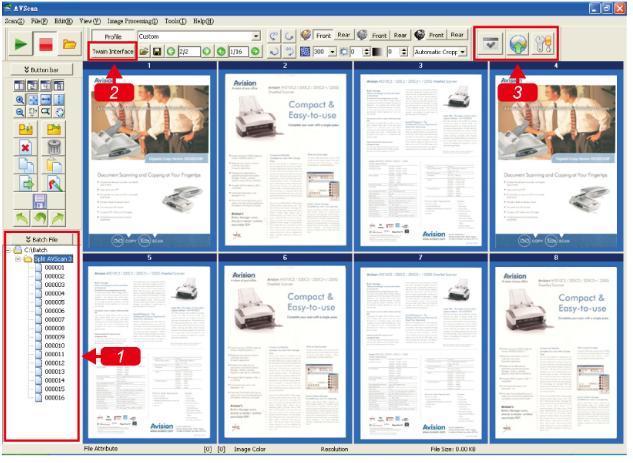Screen dimensions: 633x463
Task: Collapse the C:\Batch tree node
Action: coord(8,249)
